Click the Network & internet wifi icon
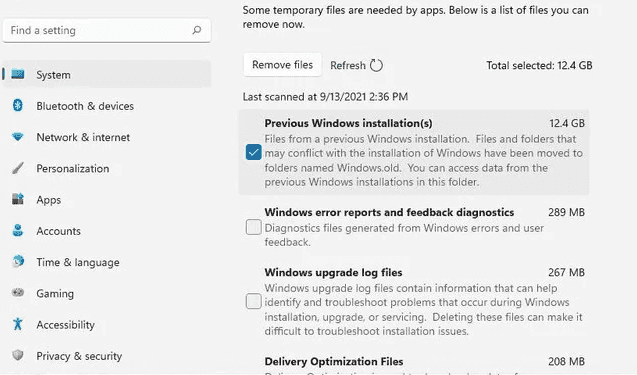The height and width of the screenshot is (375, 637). click(x=17, y=137)
